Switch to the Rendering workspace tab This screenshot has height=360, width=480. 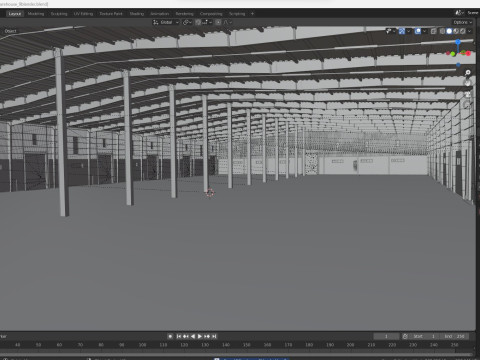184,14
